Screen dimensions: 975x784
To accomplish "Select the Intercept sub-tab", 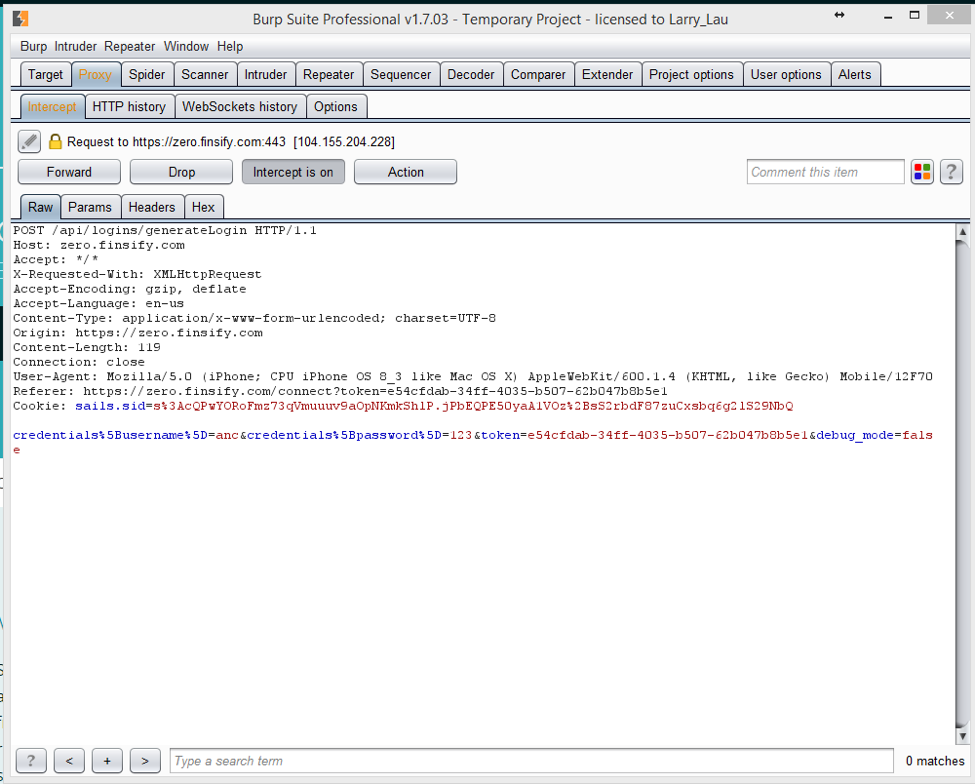I will (x=52, y=107).
